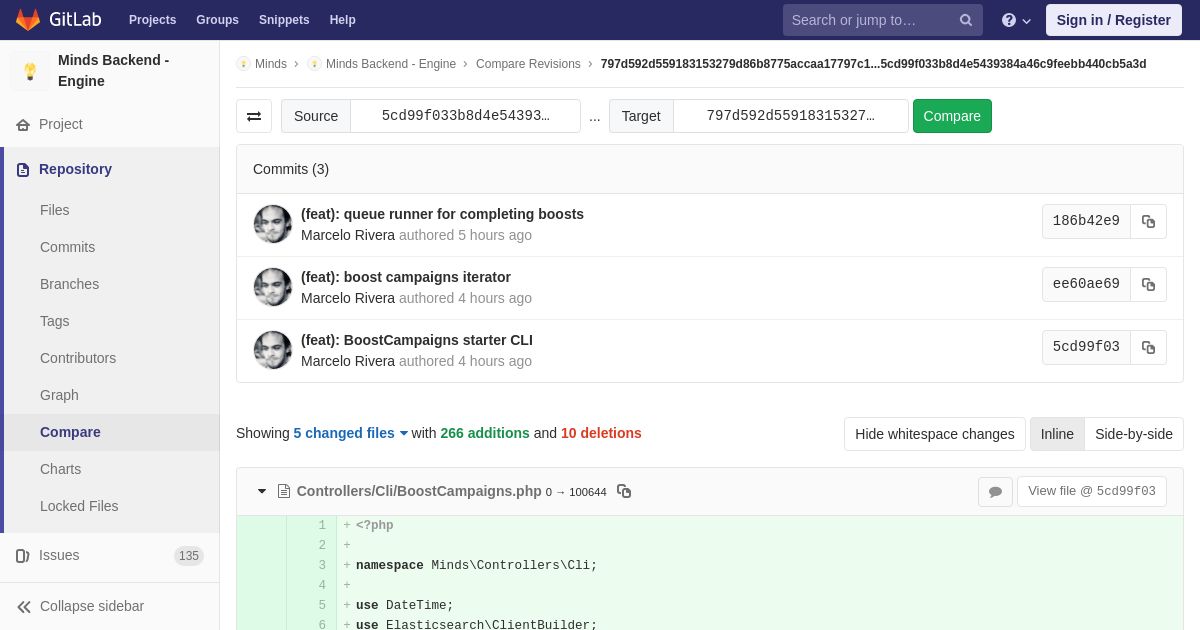Click Marcelo Rivera avatar on queue runner commit

coord(273,224)
